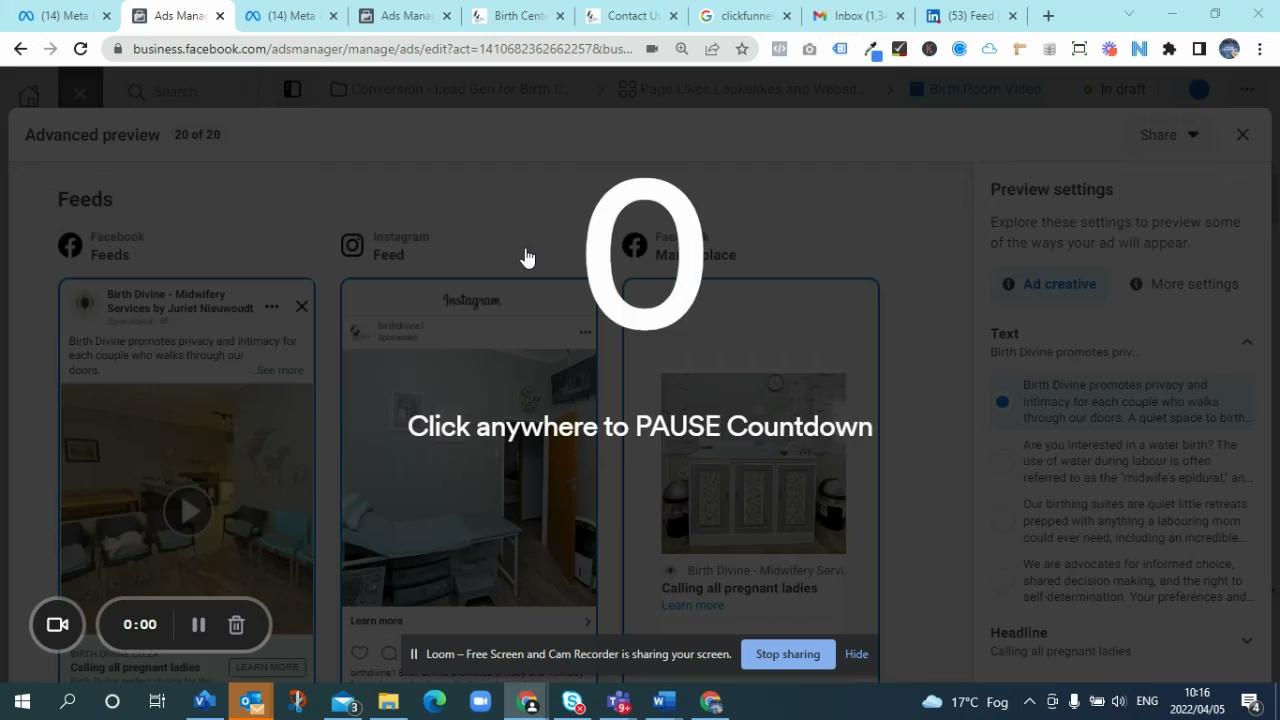Go back to the previous page
Viewport: 1280px width, 720px height.
pos(20,49)
